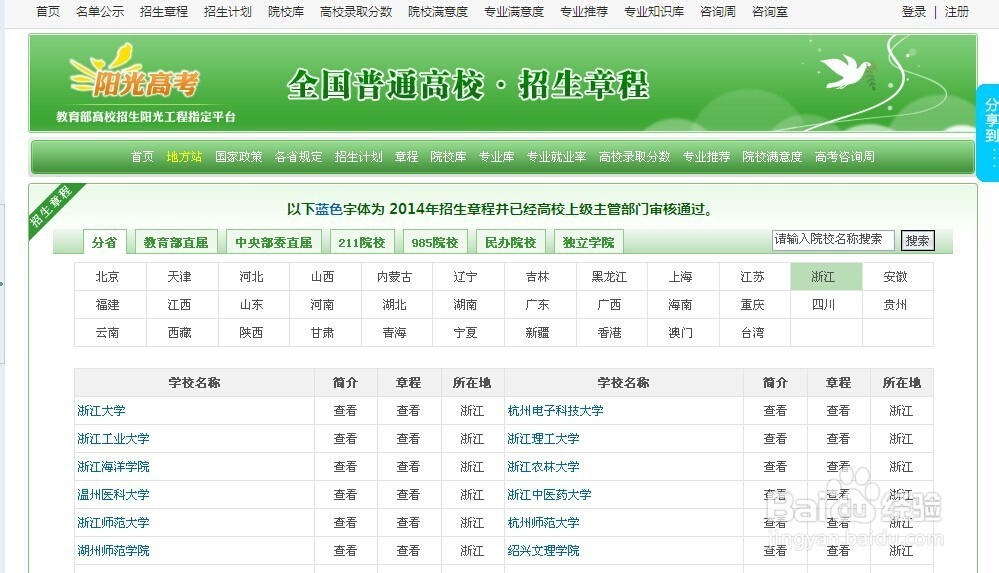Select the 四川 province
Screen dimensions: 999x573
click(824, 305)
